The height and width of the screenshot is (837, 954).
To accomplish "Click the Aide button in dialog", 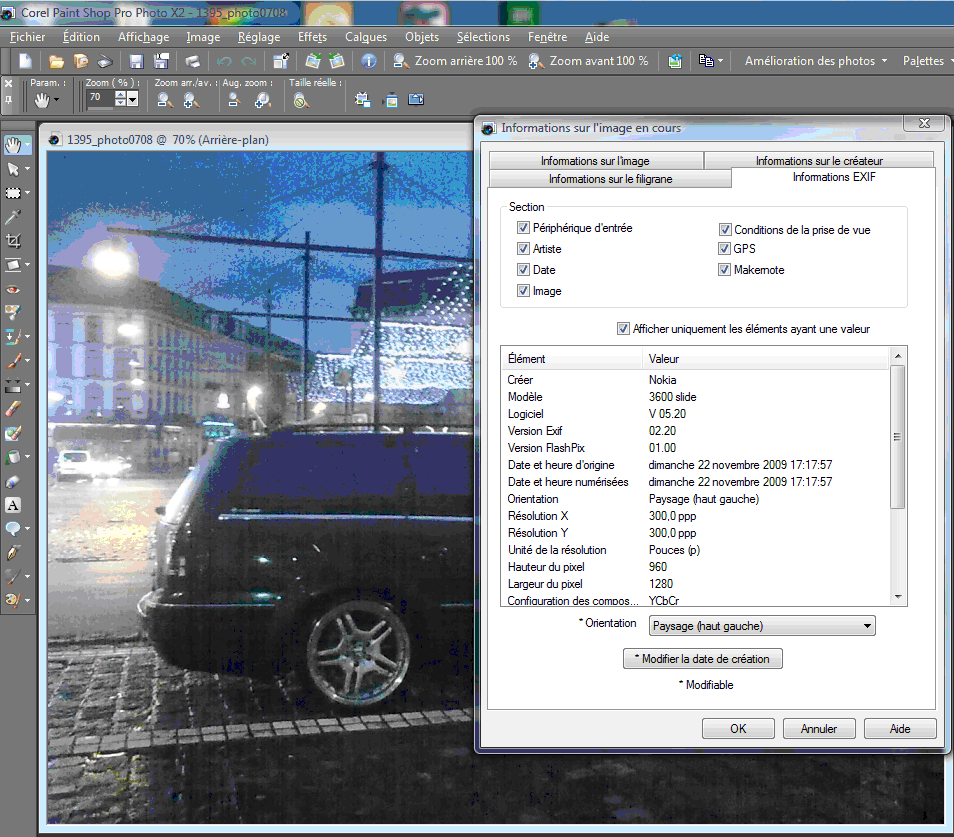I will point(900,729).
